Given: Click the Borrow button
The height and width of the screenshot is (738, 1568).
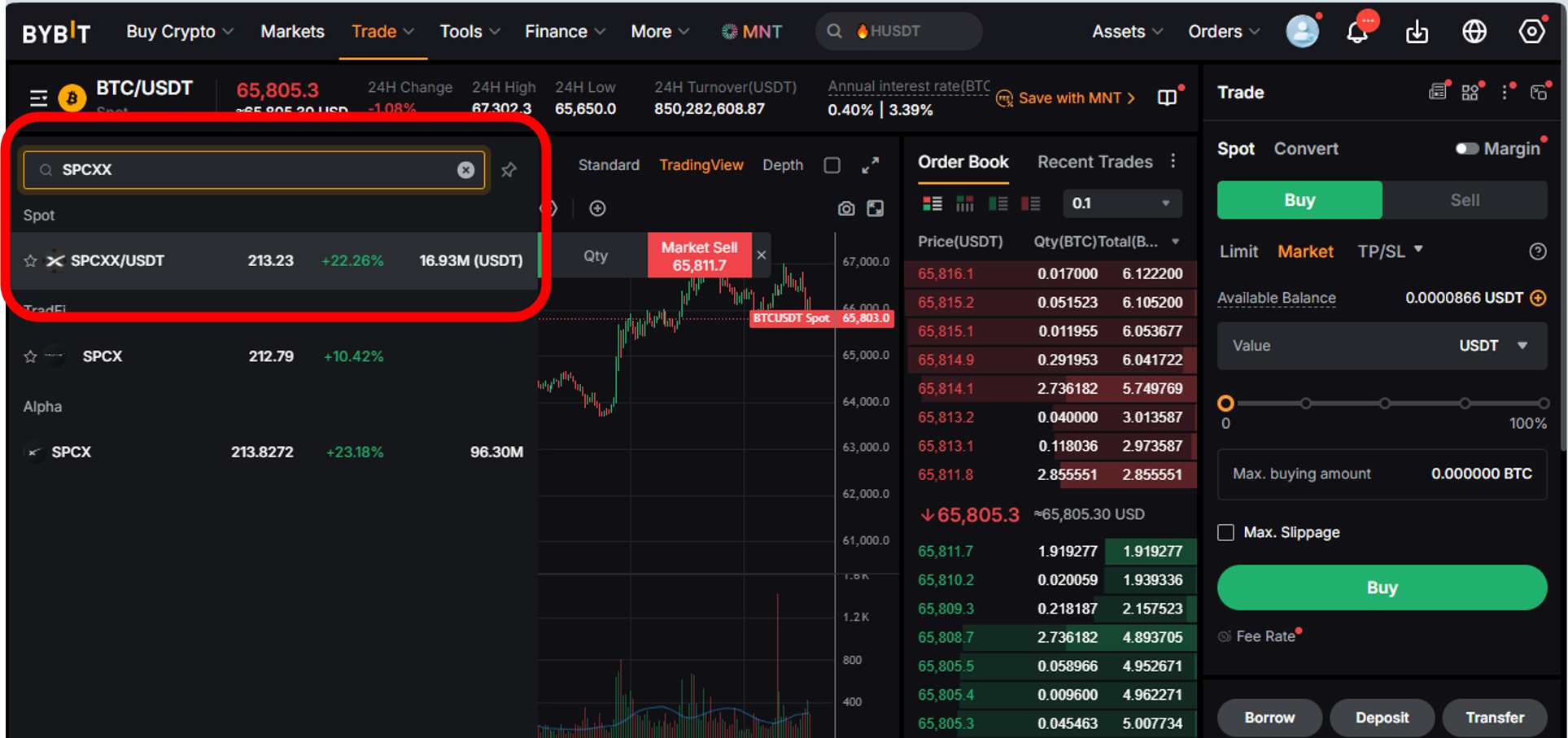Looking at the screenshot, I should [x=1269, y=718].
